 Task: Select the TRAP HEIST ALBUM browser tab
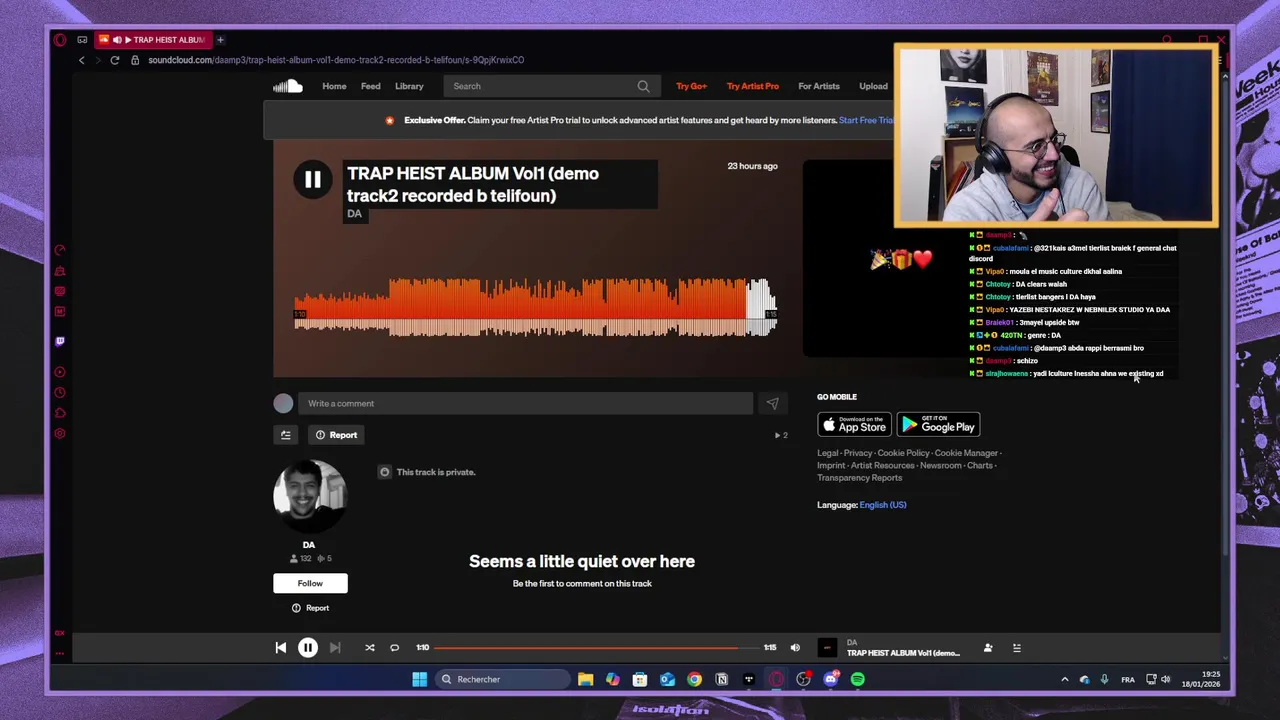[x=152, y=40]
